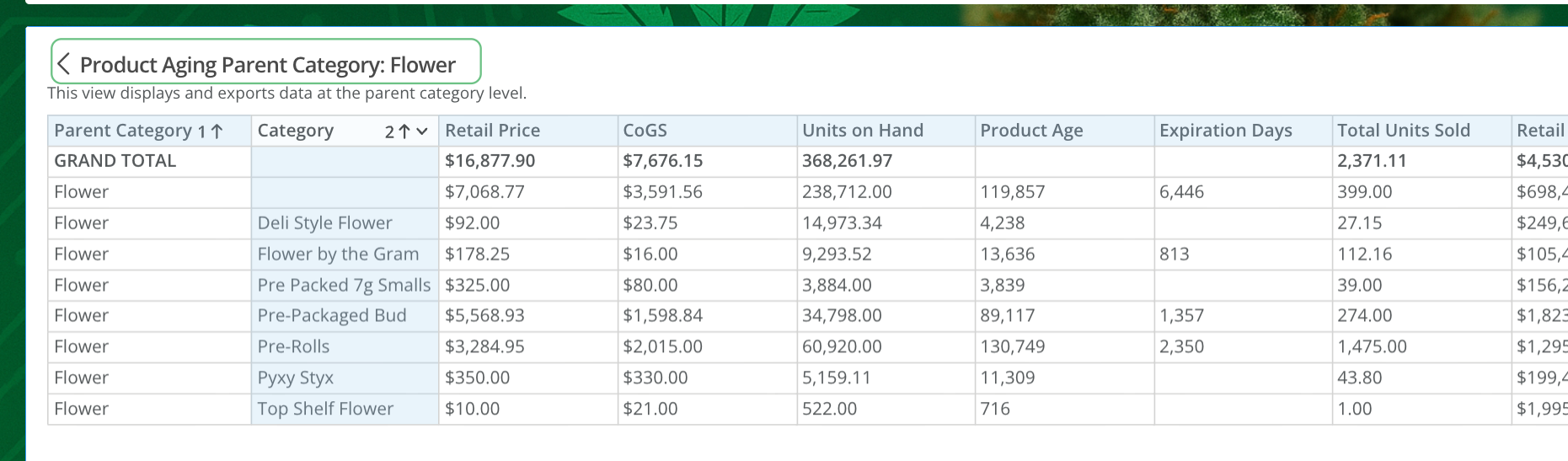Open the Top Shelf Flower category link
The height and width of the screenshot is (461, 1568).
[325, 409]
